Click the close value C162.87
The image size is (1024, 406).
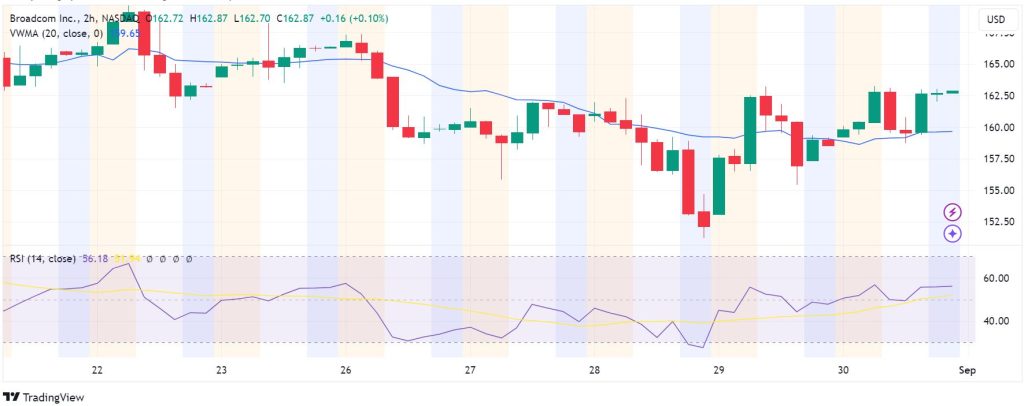(294, 19)
